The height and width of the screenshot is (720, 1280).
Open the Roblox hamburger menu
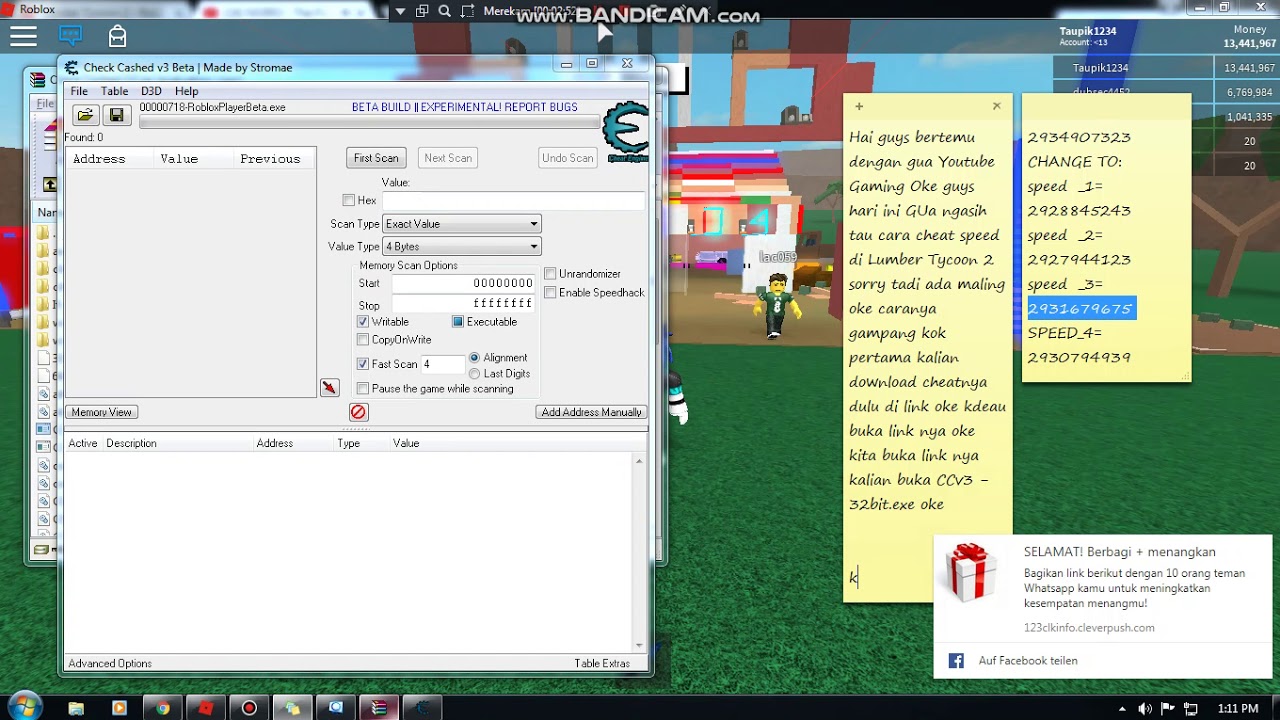tap(23, 37)
